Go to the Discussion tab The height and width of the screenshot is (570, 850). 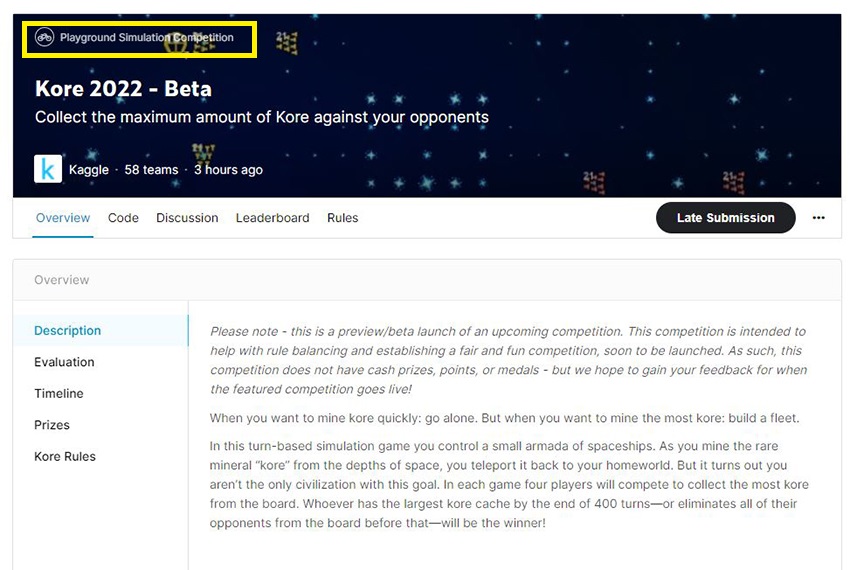[x=187, y=218]
